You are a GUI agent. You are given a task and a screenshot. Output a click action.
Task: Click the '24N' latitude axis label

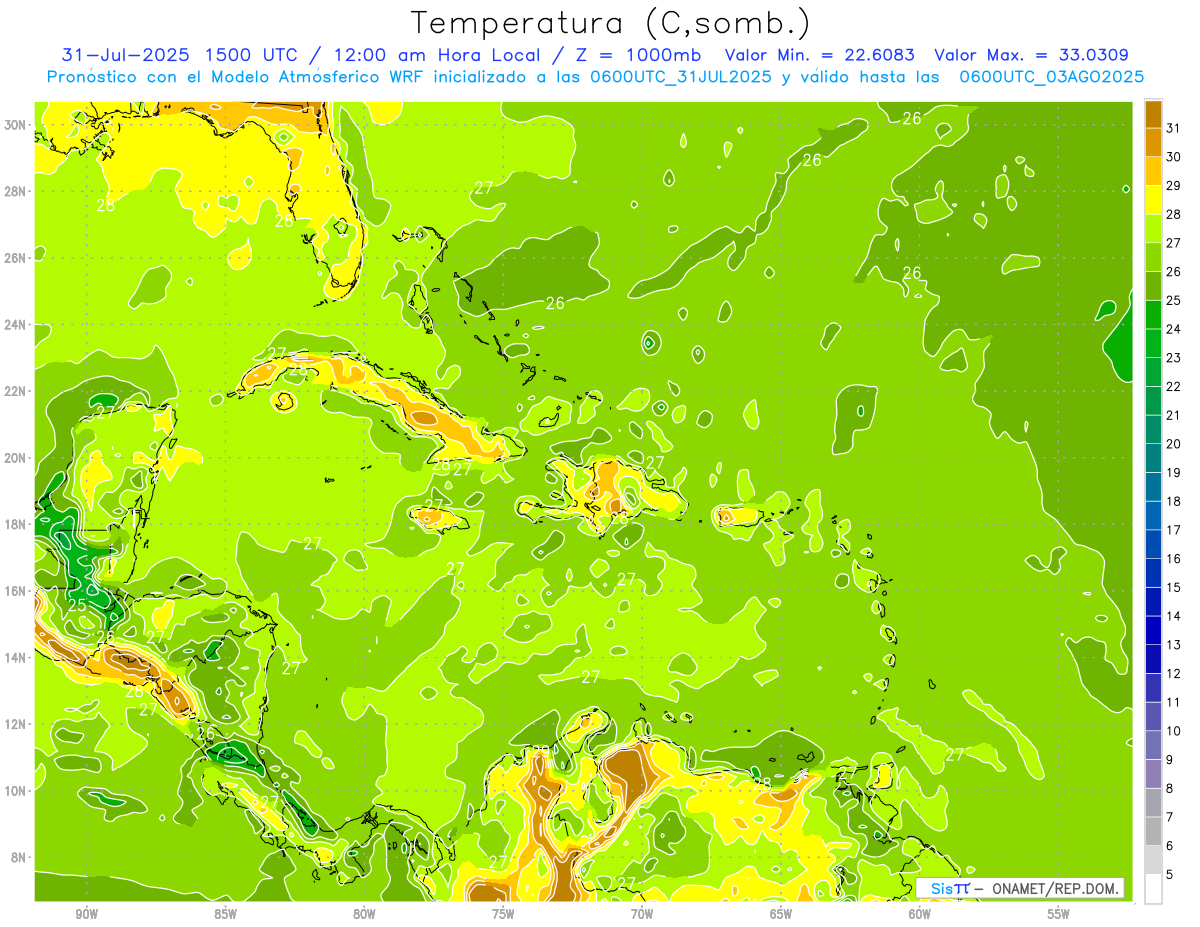coord(15,324)
